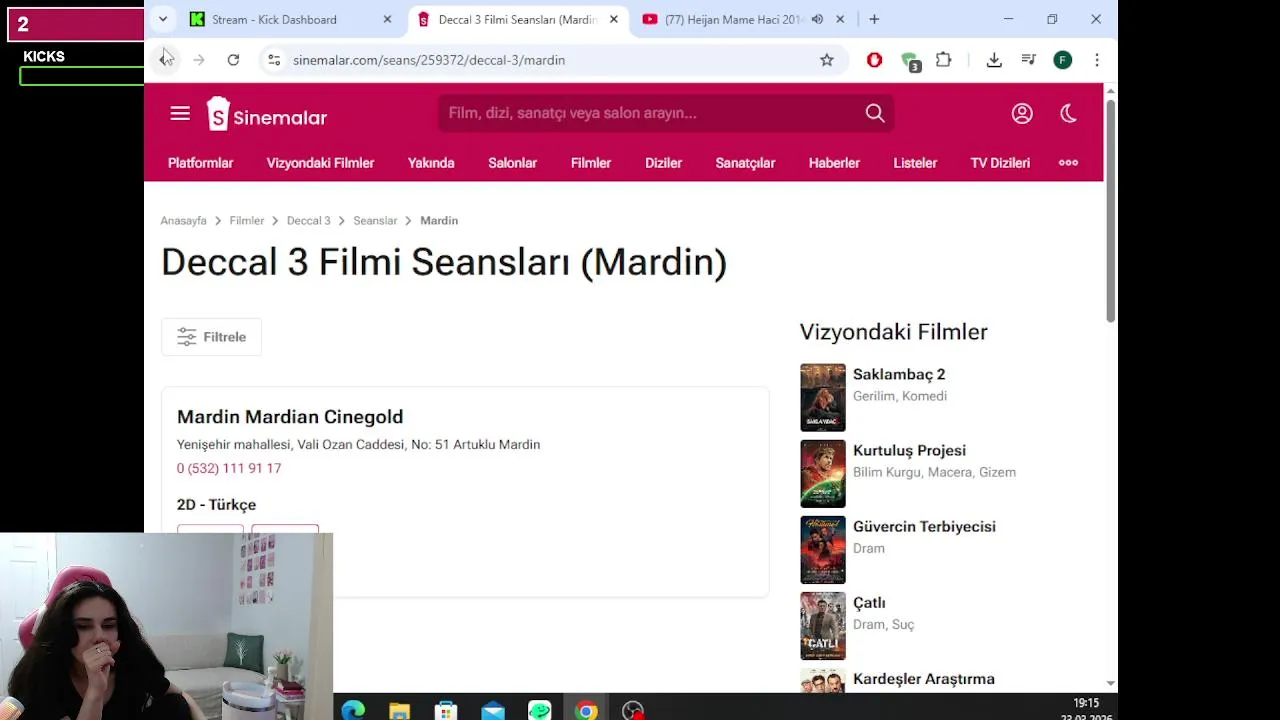Open the Saklambaç 2 poster thumbnail
1280x720 pixels.
[x=823, y=398]
